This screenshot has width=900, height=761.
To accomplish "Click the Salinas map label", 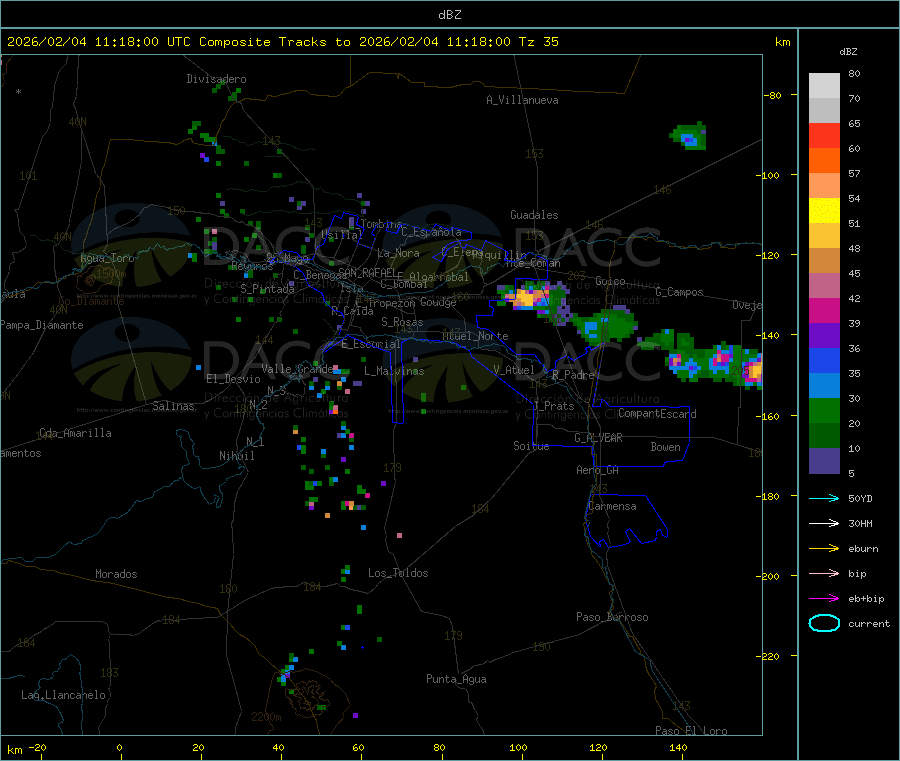I will 173,406.
